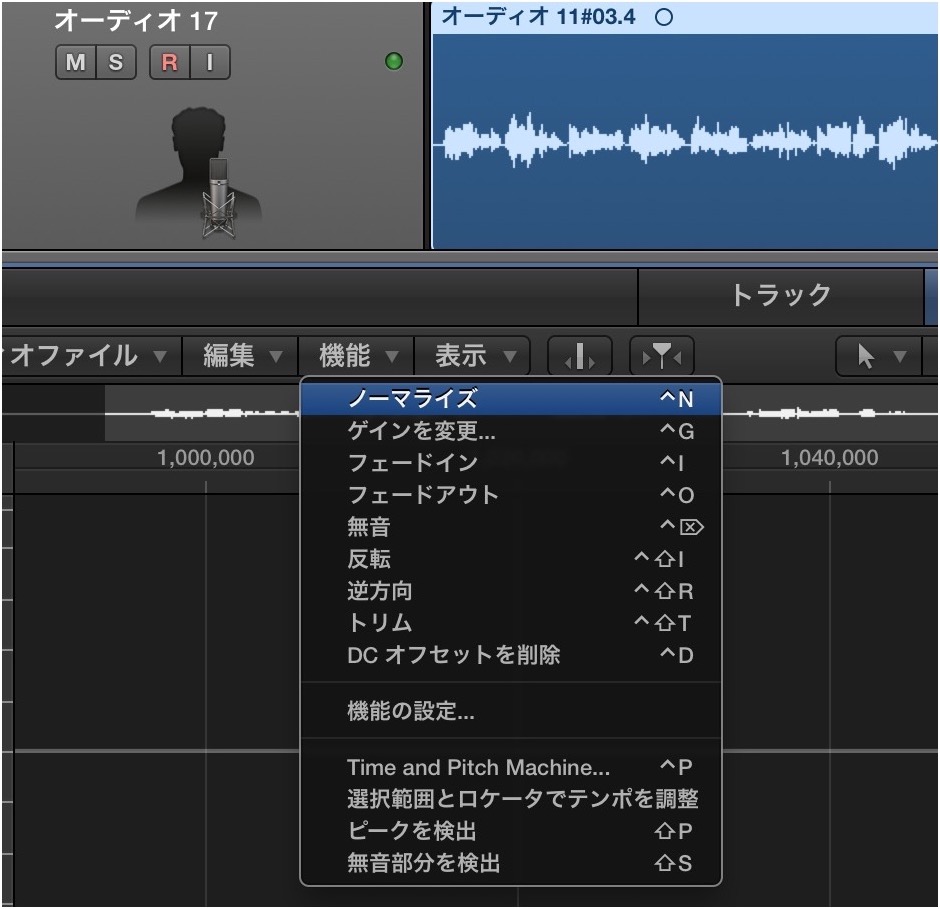Toggle record enable on オーディオ 17
Viewport: 940px width, 909px height.
point(170,62)
